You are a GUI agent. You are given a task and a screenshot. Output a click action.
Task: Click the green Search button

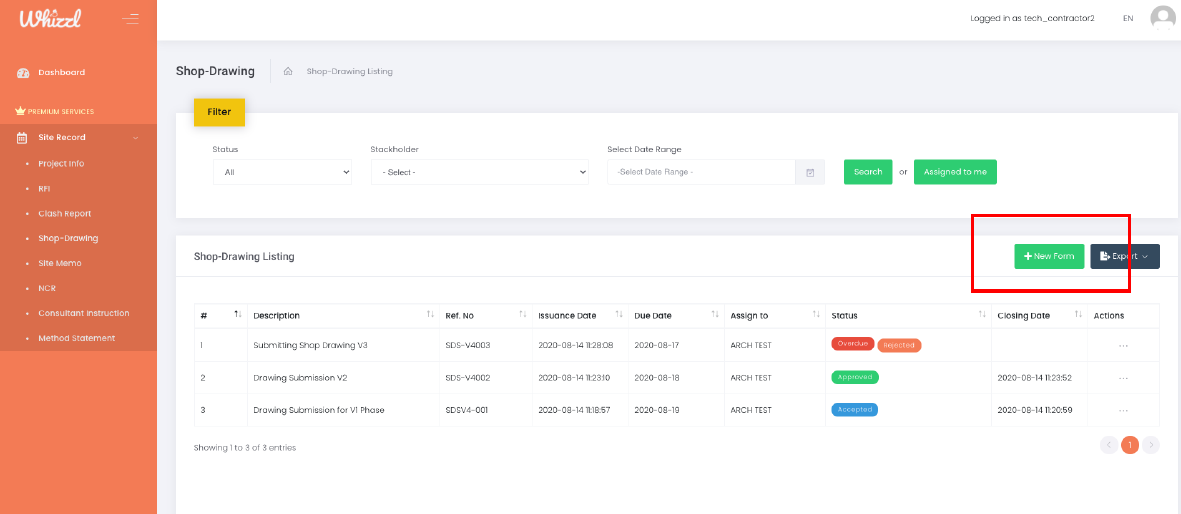click(x=867, y=172)
